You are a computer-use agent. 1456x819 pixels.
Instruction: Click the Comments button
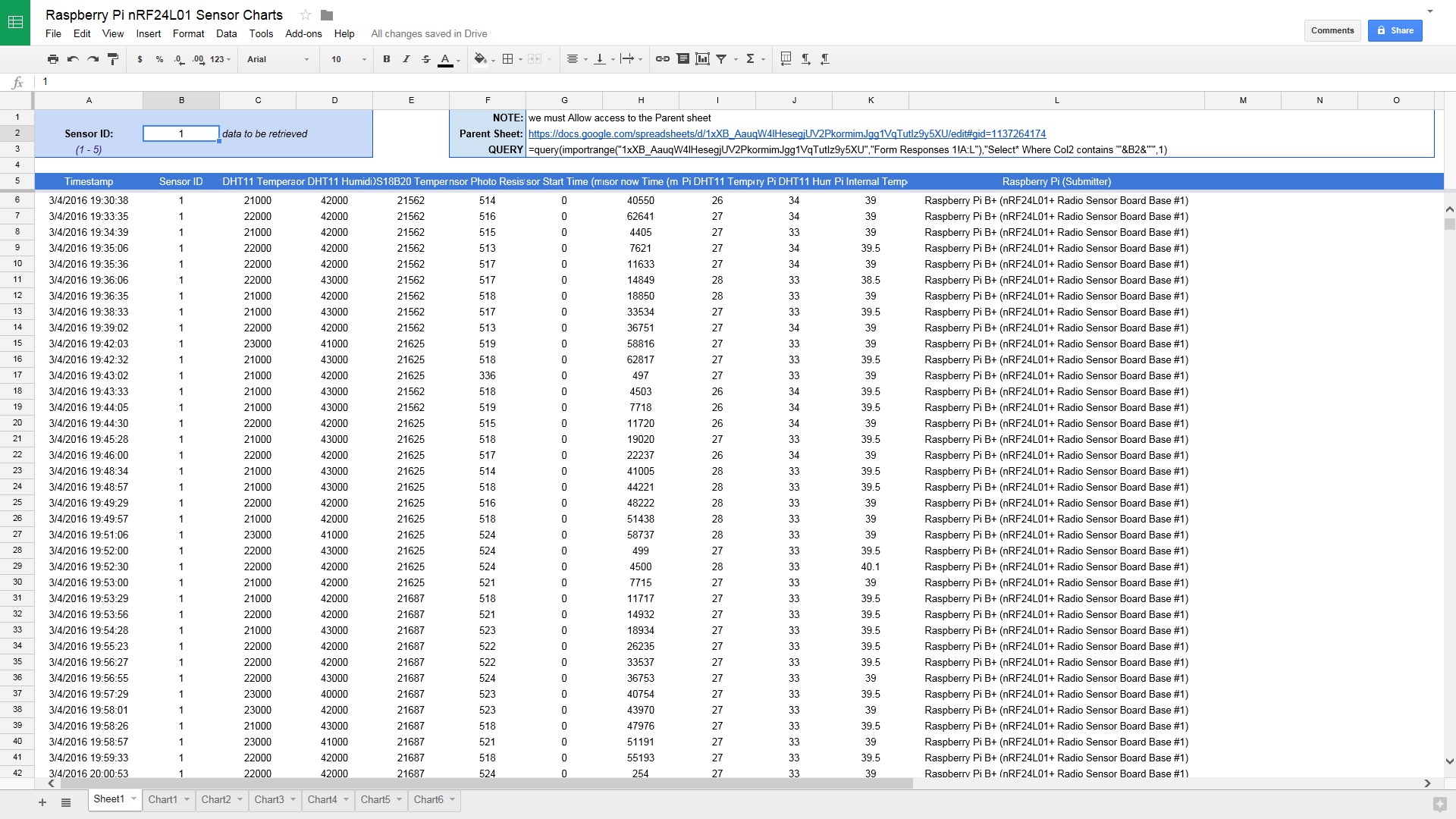click(1332, 30)
